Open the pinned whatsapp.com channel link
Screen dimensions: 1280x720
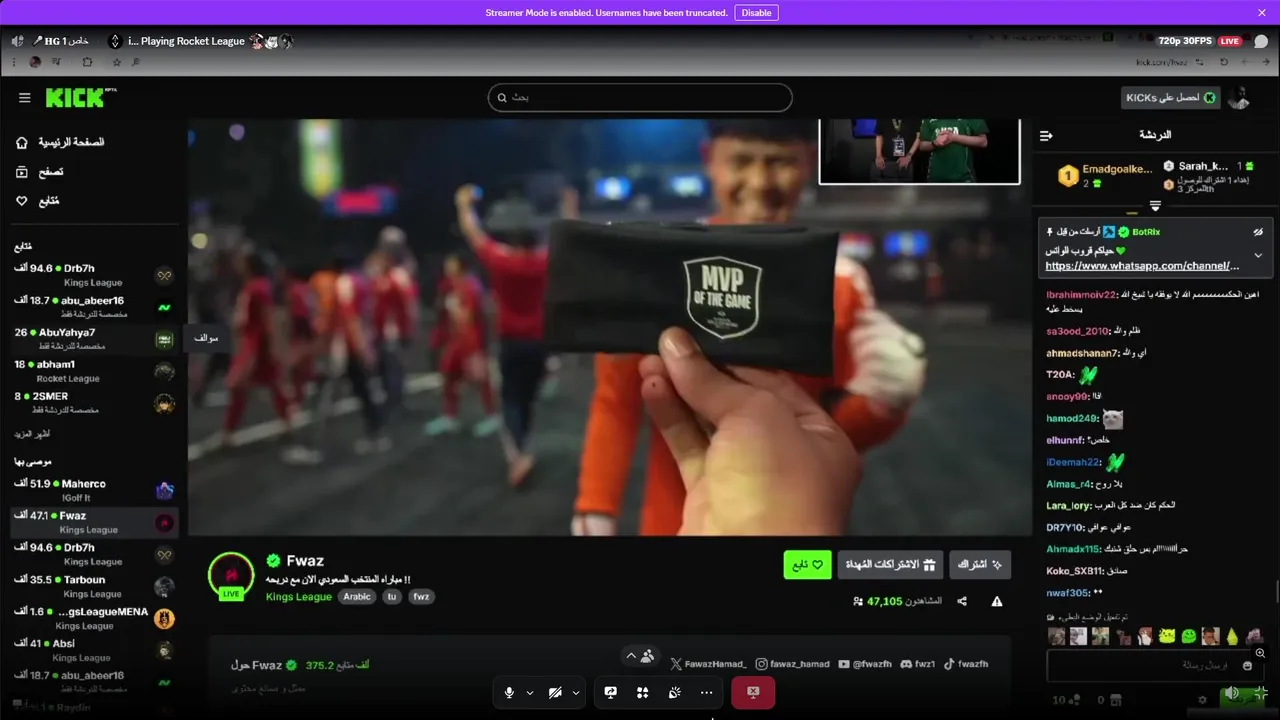click(1142, 266)
